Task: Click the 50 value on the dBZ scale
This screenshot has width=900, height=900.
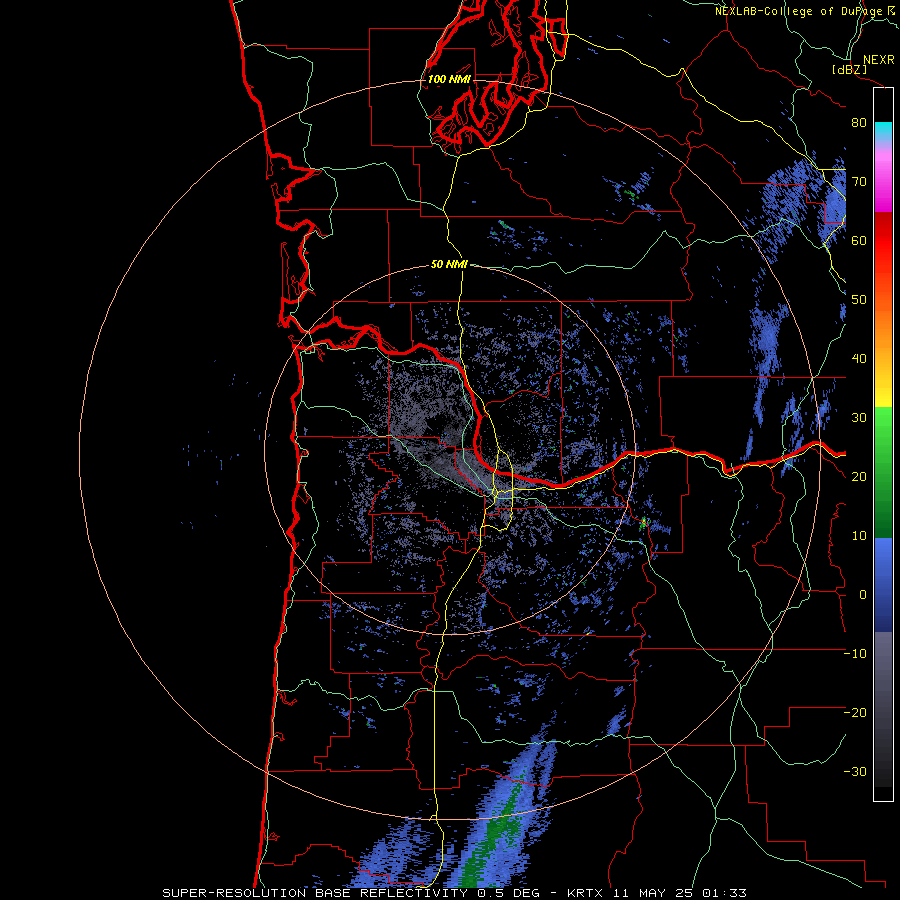Action: click(859, 300)
